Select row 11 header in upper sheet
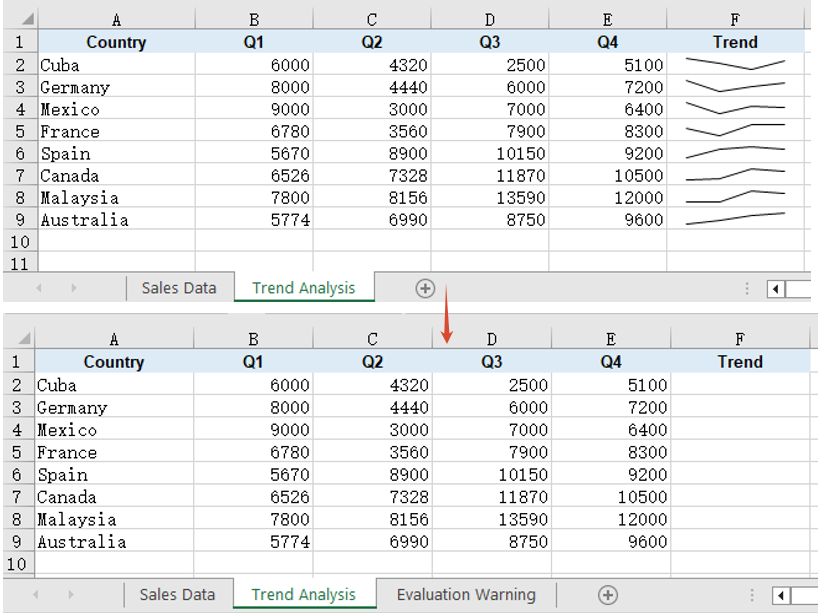Viewport: 820px width, 613px height. [x=20, y=263]
